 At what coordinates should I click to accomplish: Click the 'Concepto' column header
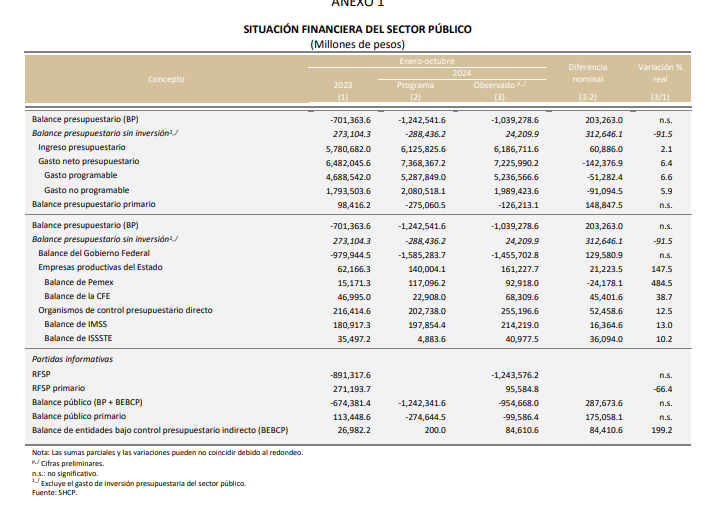(x=166, y=79)
